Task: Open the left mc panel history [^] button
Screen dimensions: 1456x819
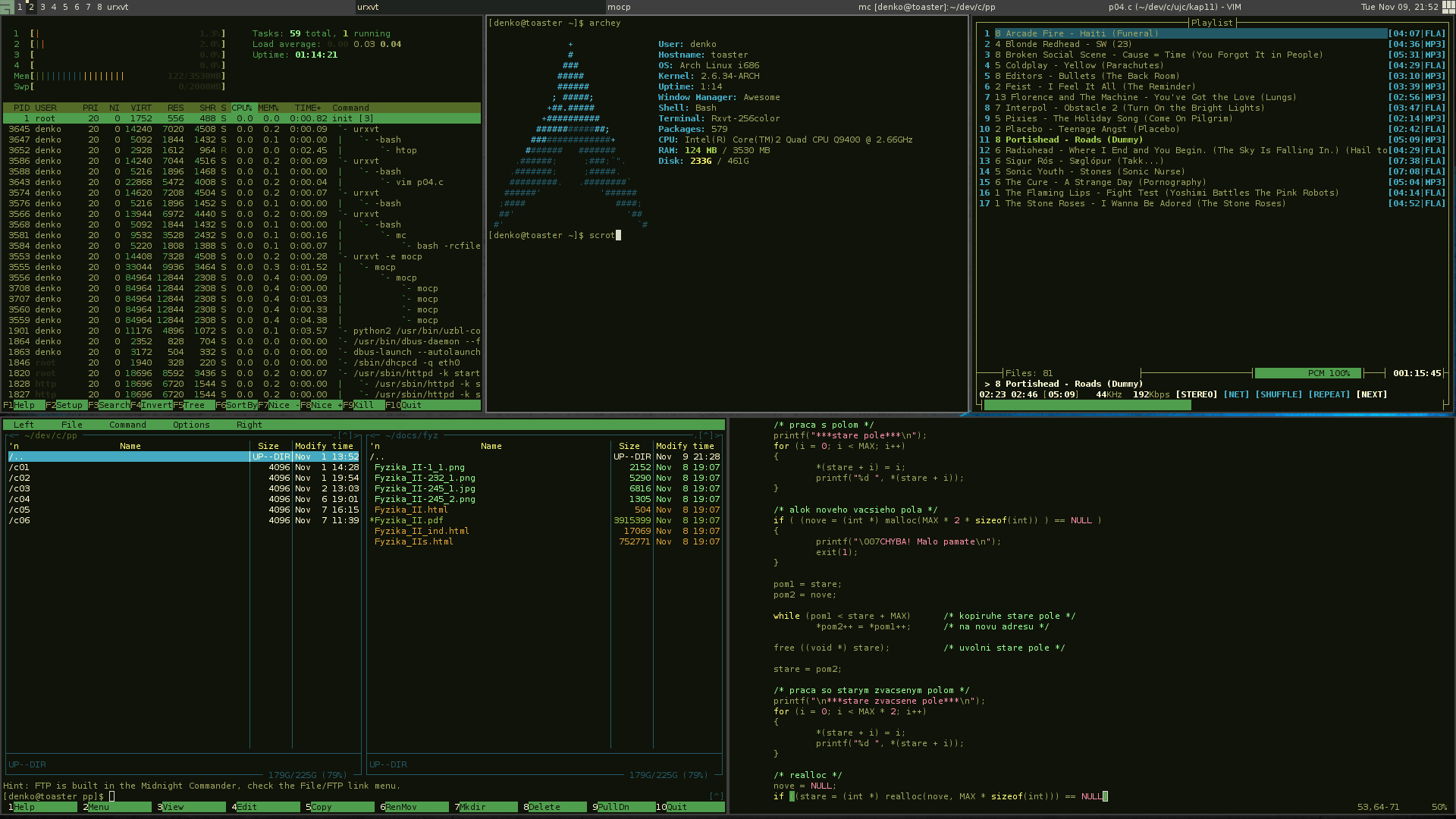Action: click(346, 435)
